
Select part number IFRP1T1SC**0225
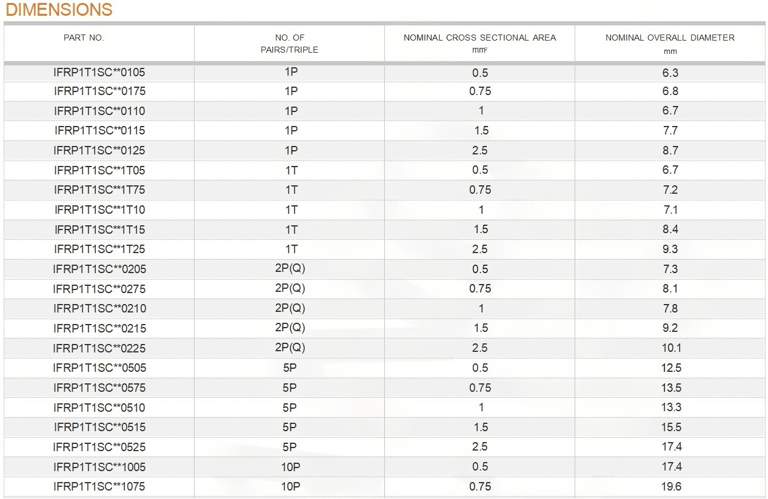99,349
